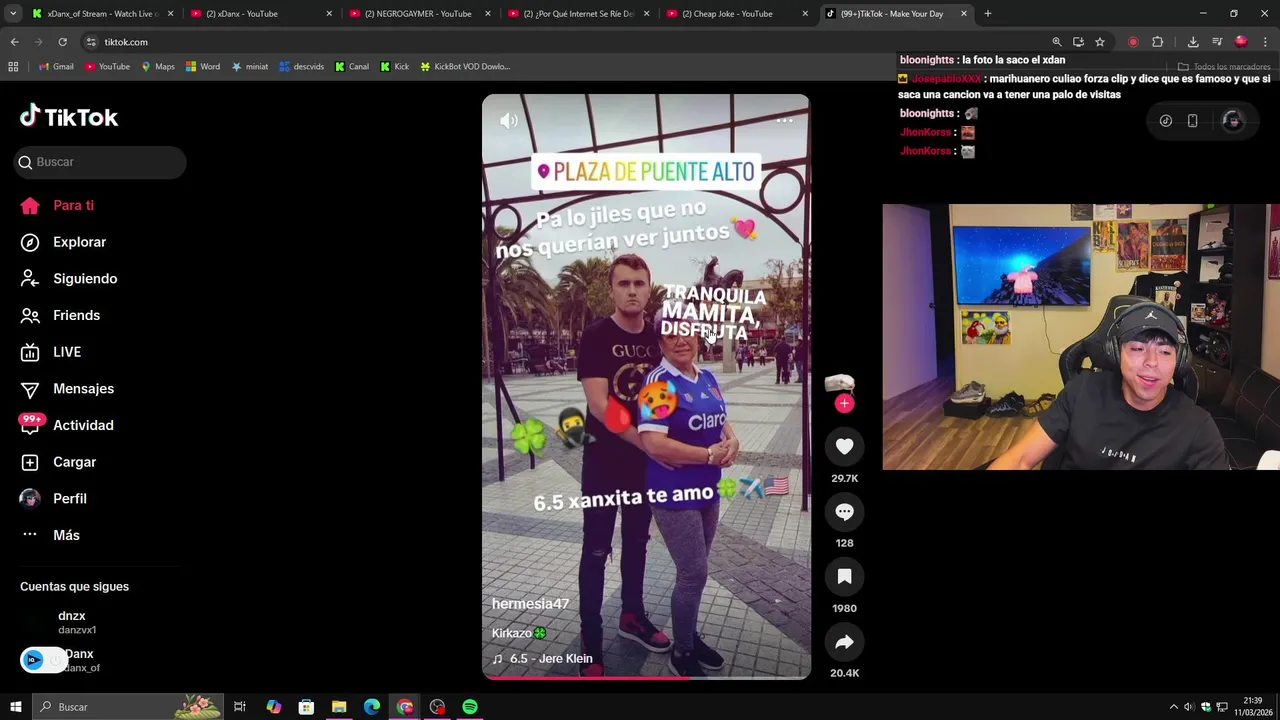Switch to NEGROGAYMER - YouTube tab
1280x720 pixels.
coord(421,14)
